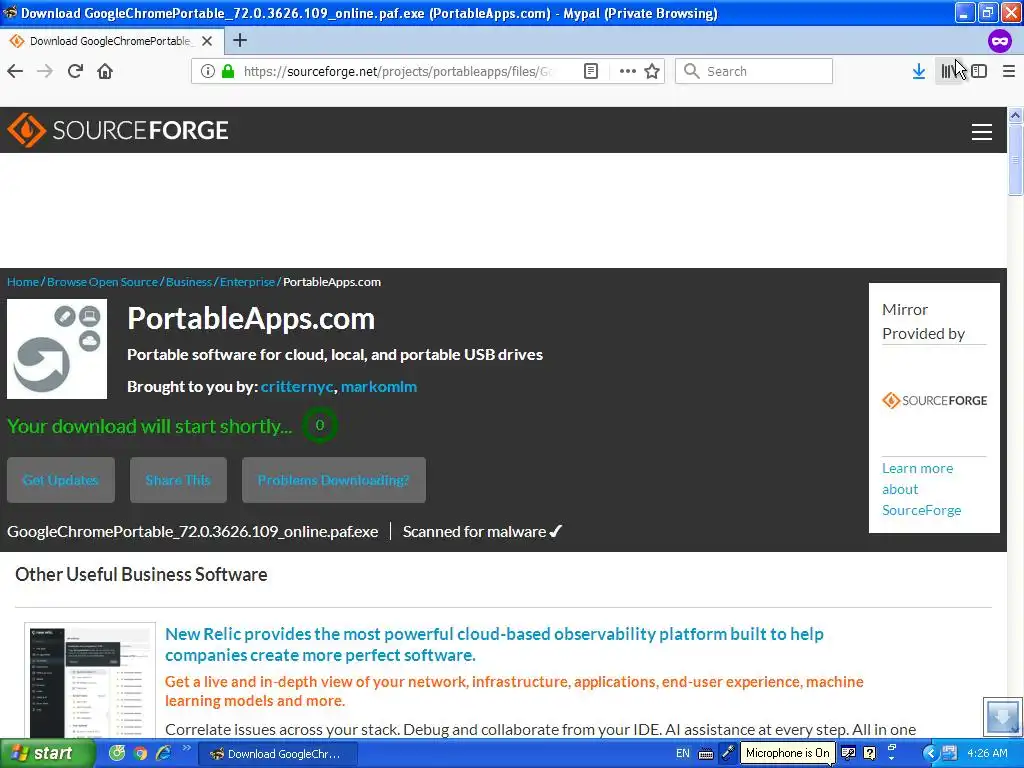Click the 4:26 AM taskbar clock

987,754
